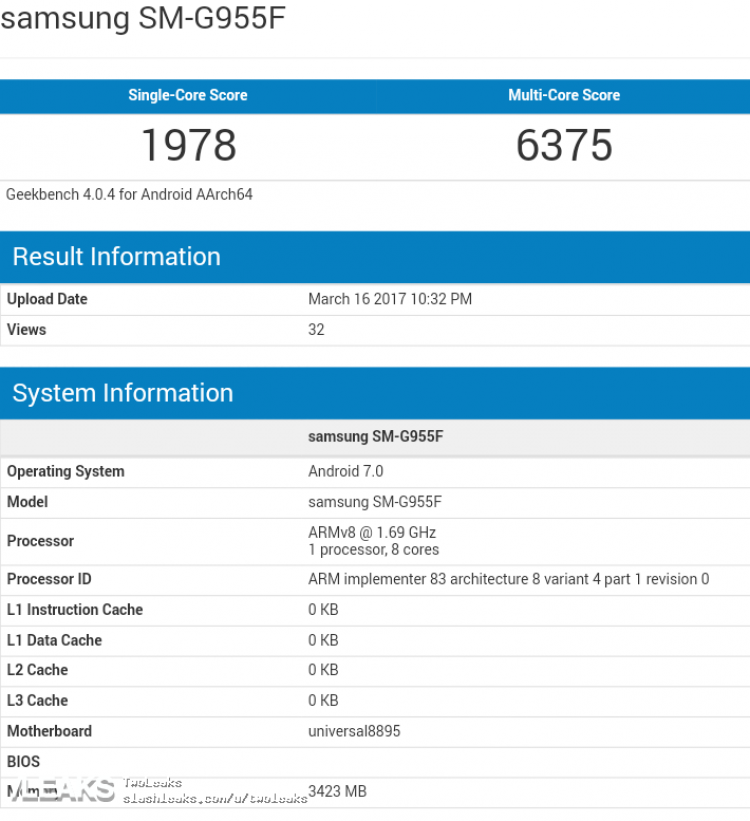This screenshot has width=750, height=821.
Task: Click the slashleaks.com/u/twoleaks watermark URL
Action: point(215,798)
